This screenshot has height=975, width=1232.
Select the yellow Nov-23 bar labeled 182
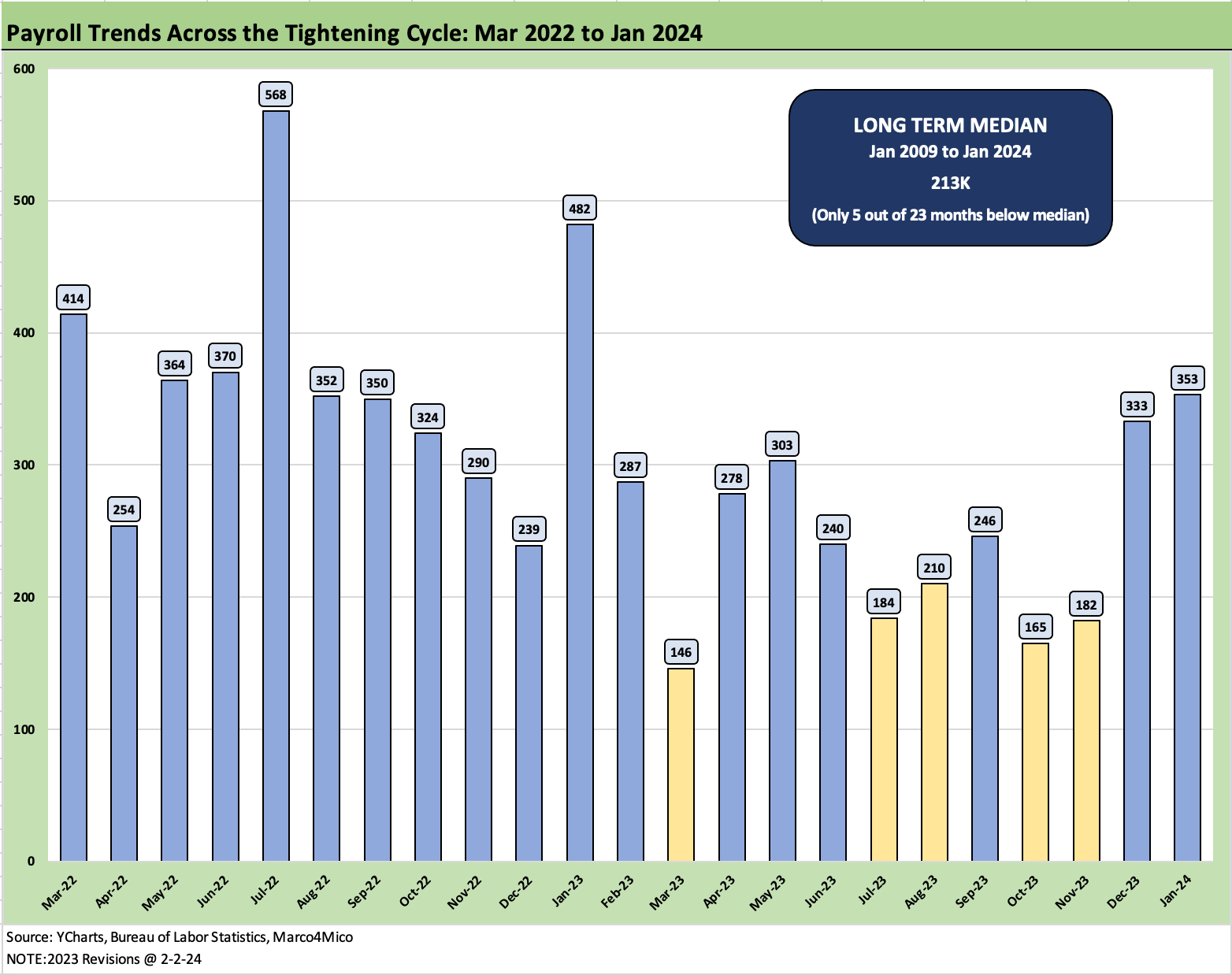click(x=1085, y=740)
